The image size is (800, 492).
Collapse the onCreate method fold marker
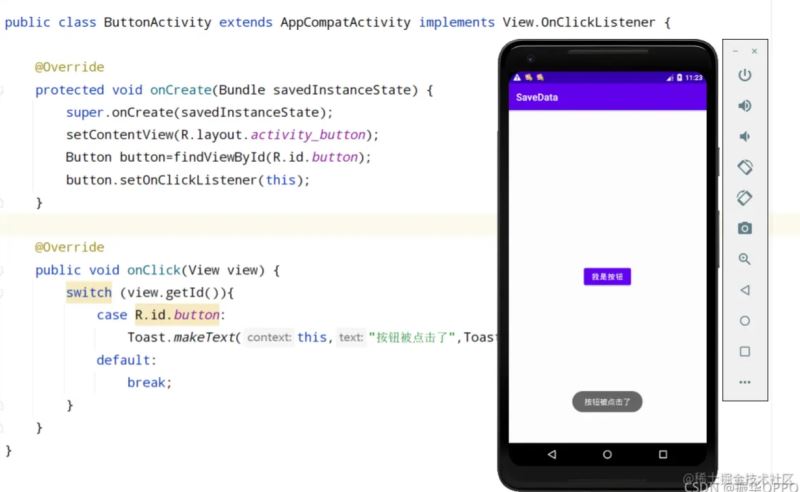point(3,90)
